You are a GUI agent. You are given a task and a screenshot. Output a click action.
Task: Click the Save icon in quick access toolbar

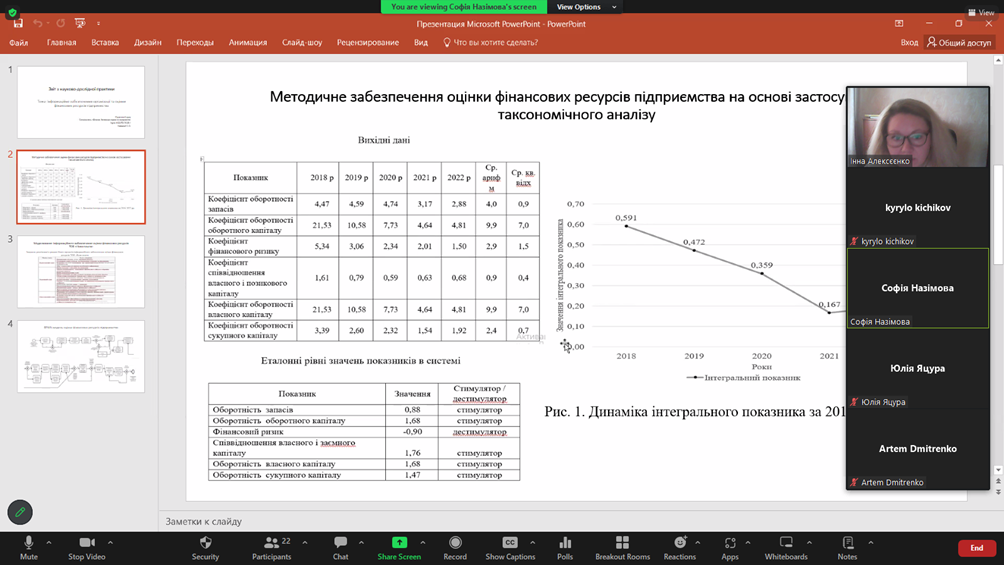(x=18, y=24)
